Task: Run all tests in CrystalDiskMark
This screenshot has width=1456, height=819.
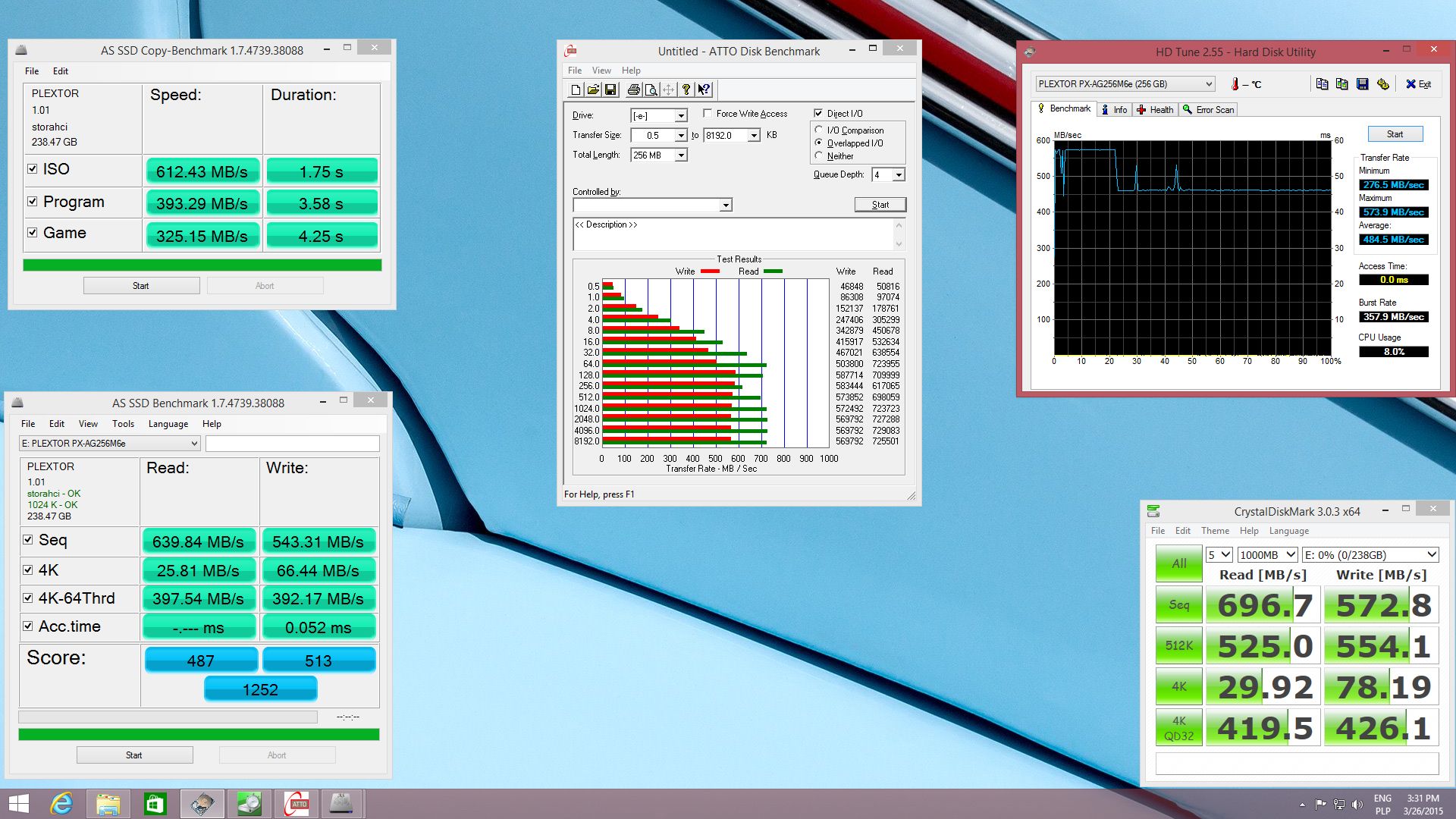Action: pos(1178,563)
